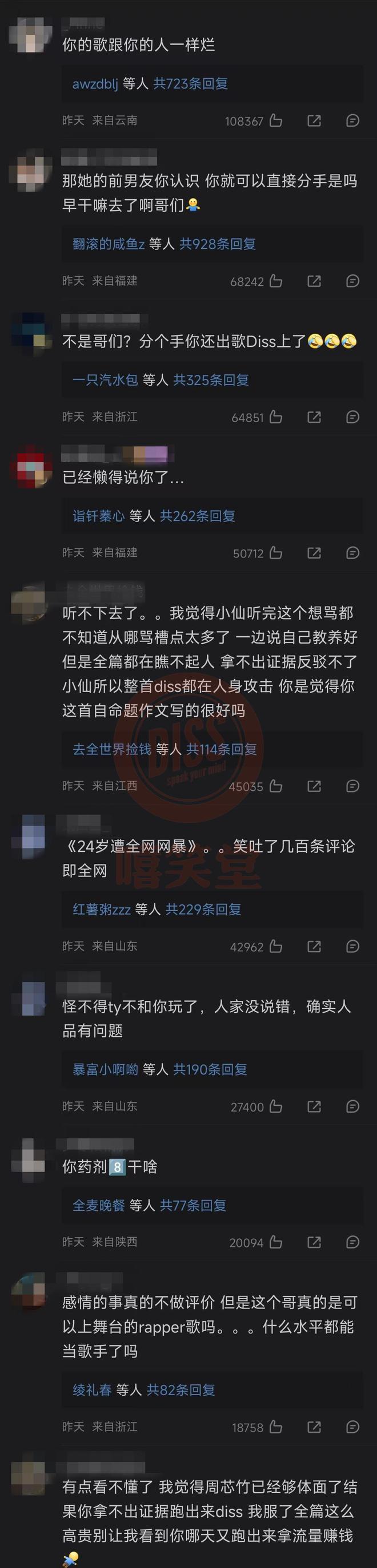Share the comment with 64851 likes
Viewport: 377px width, 1568px height.
[x=314, y=417]
